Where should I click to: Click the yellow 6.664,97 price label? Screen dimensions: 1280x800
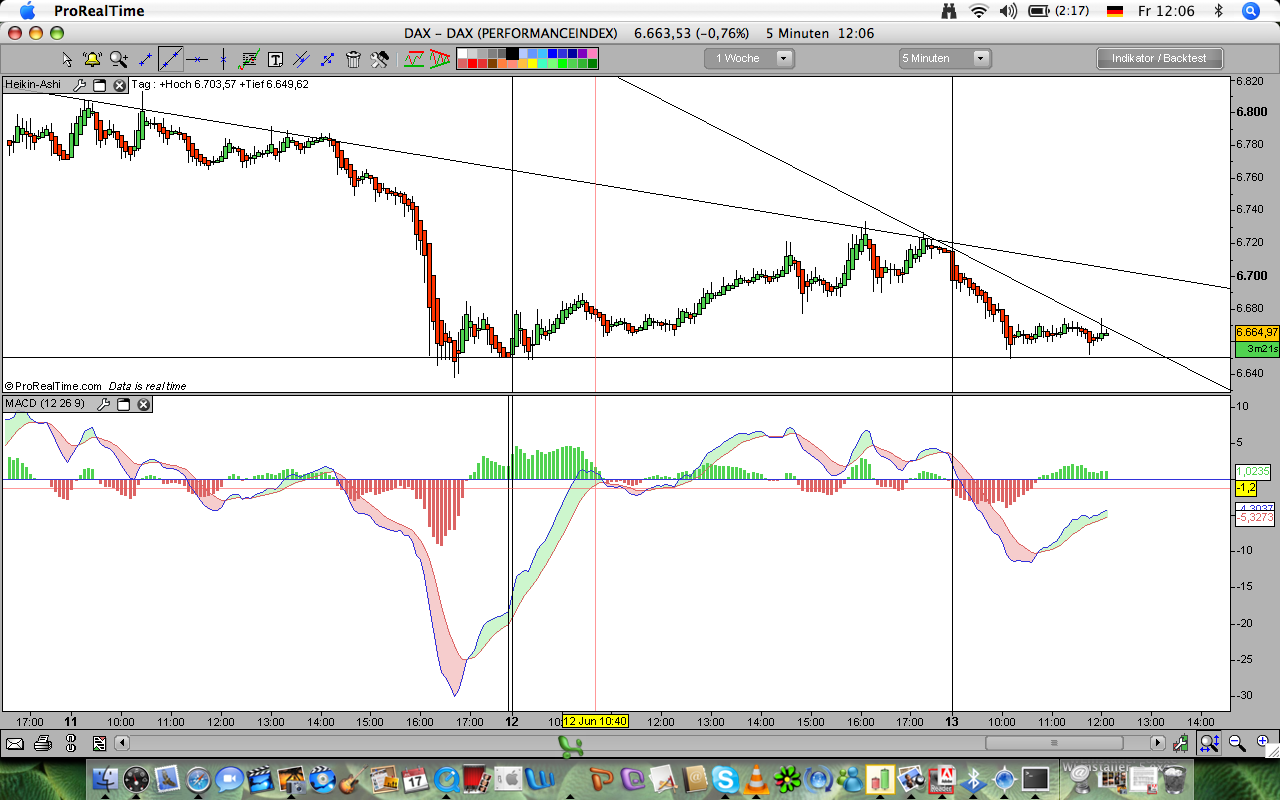coord(1257,332)
